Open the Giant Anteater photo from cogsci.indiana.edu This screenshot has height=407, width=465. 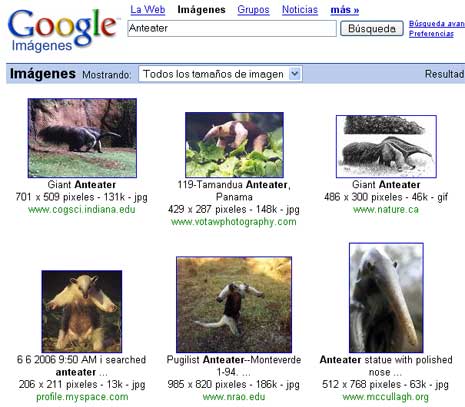pos(82,138)
